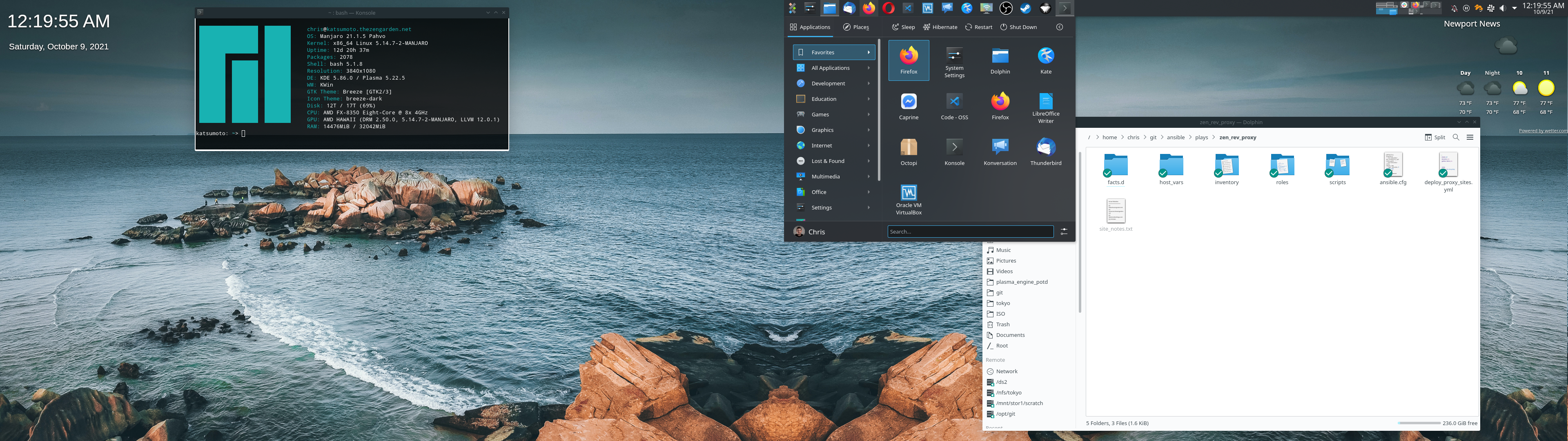Open Steam from the top panel
Screen dimensions: 1568x441
point(1025,8)
